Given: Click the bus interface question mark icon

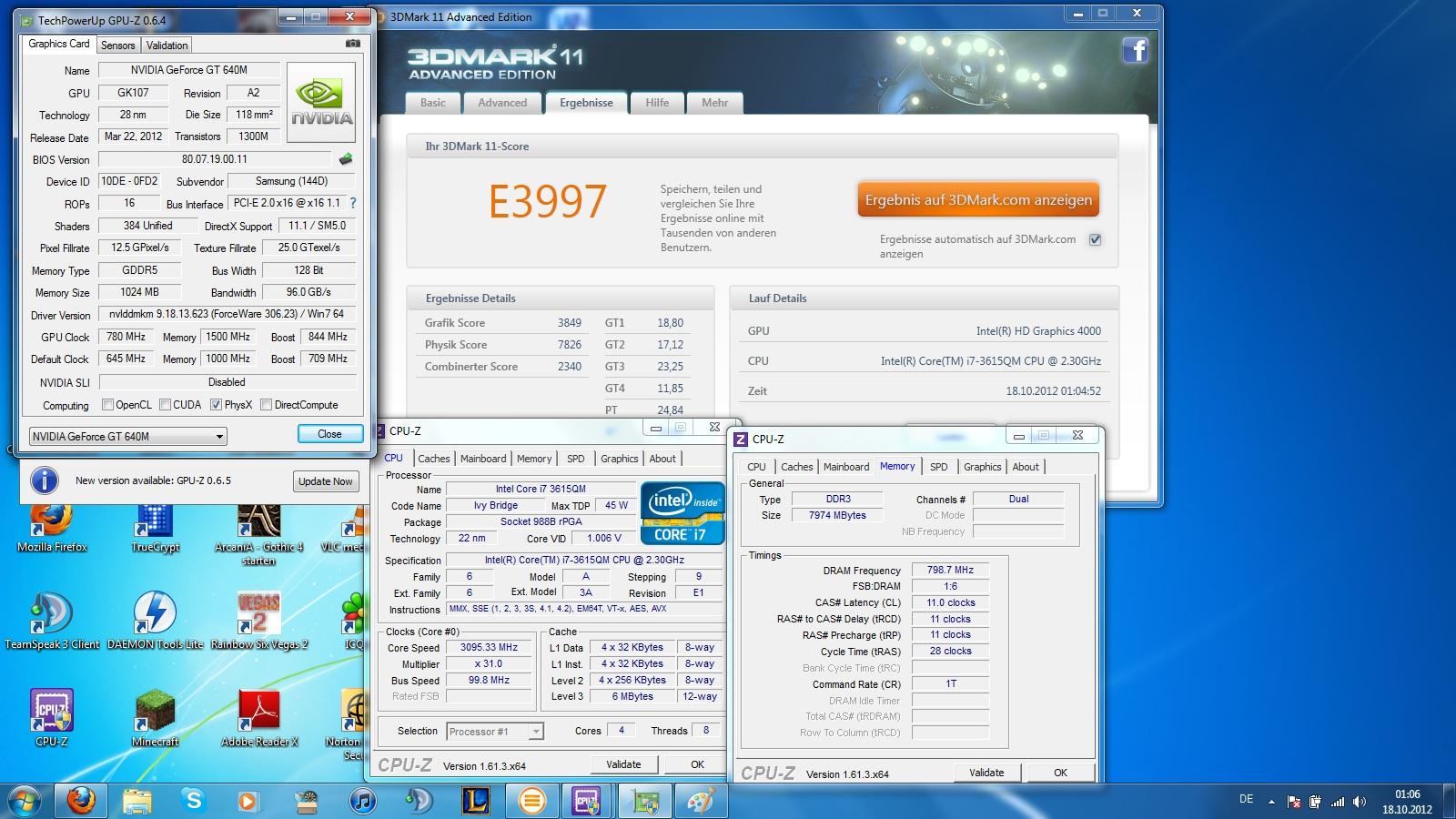Looking at the screenshot, I should tap(353, 203).
